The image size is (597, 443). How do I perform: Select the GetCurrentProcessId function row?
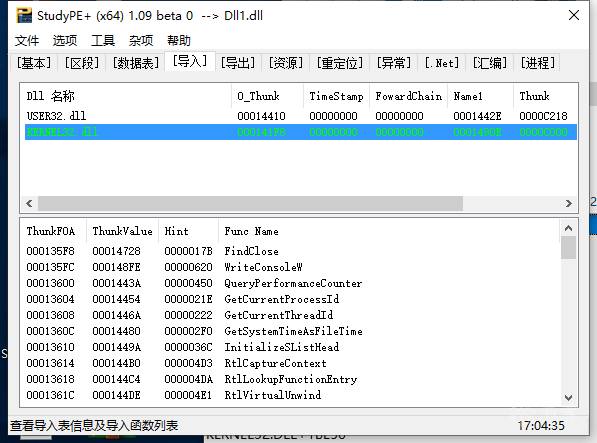coord(291,299)
